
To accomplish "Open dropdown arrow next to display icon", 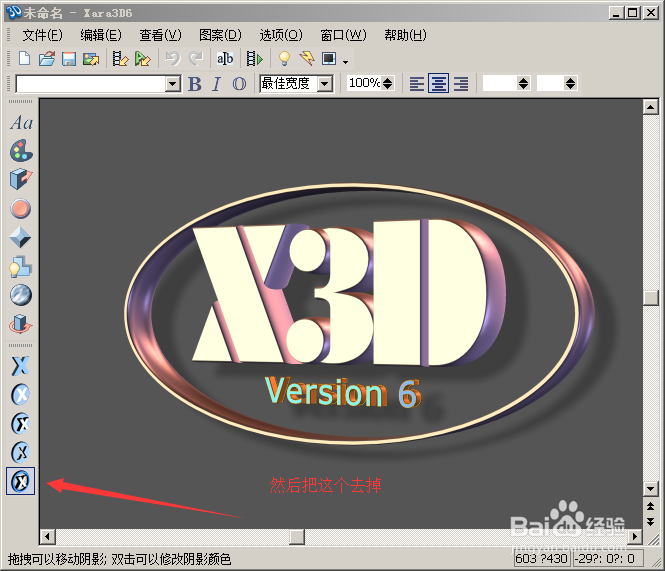I will [346, 62].
